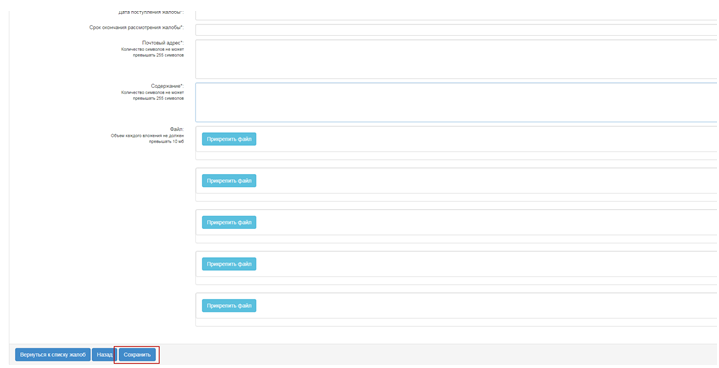Image resolution: width=719 pixels, height=368 pixels.
Task: Select the Файл label
Action: [177, 129]
